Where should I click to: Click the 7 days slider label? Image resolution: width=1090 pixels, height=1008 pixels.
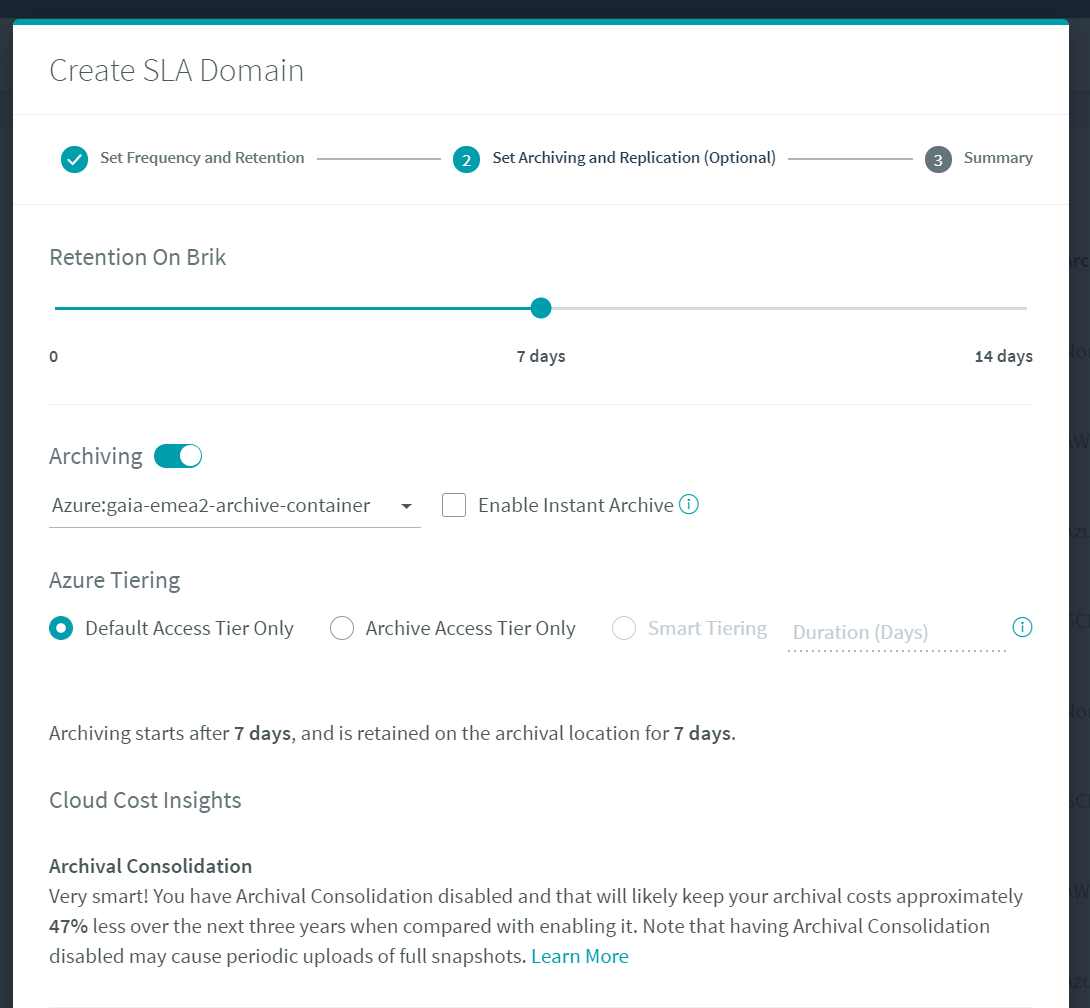[x=541, y=357]
